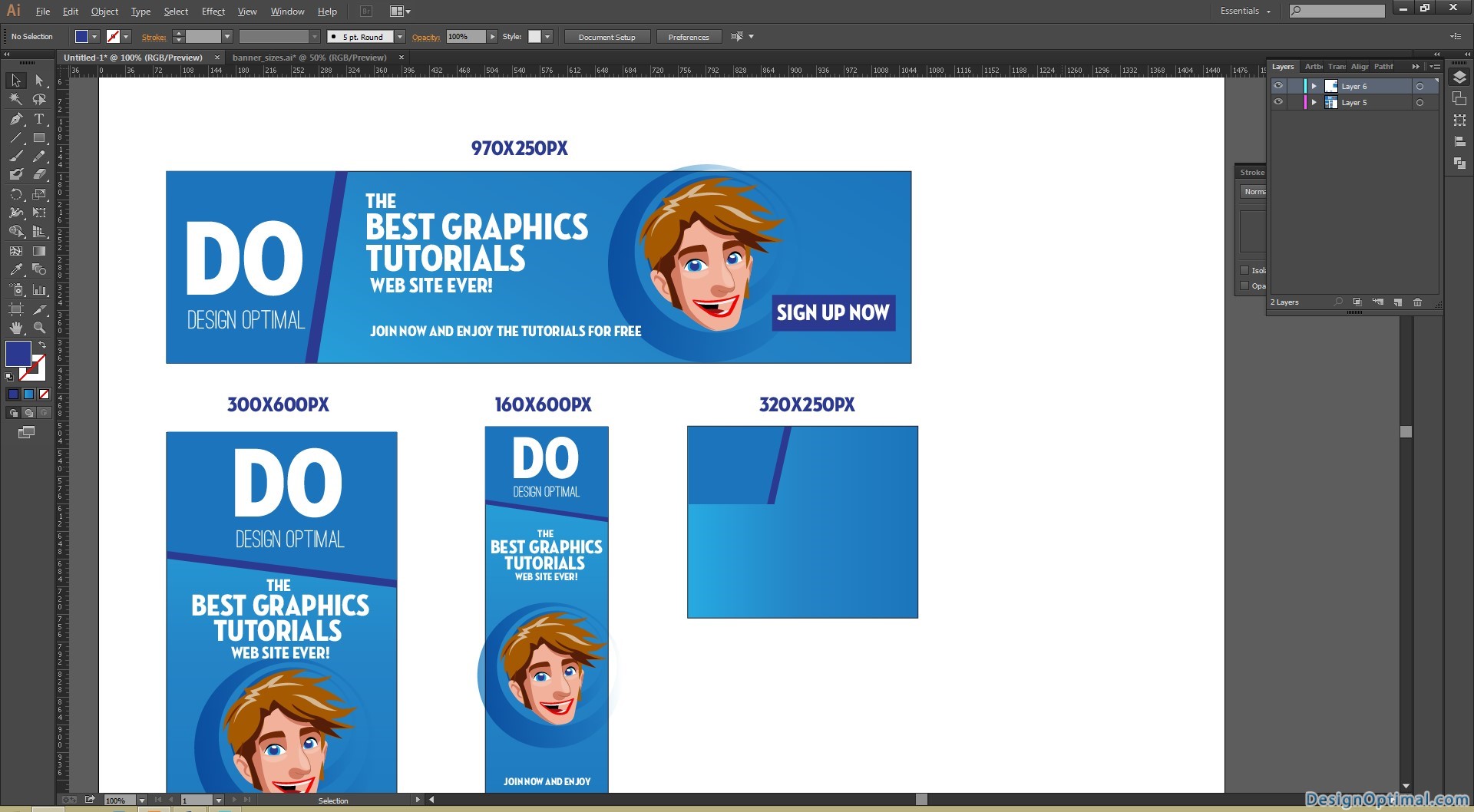Click the opacity 100% input field
Image resolution: width=1474 pixels, height=812 pixels.
click(466, 37)
